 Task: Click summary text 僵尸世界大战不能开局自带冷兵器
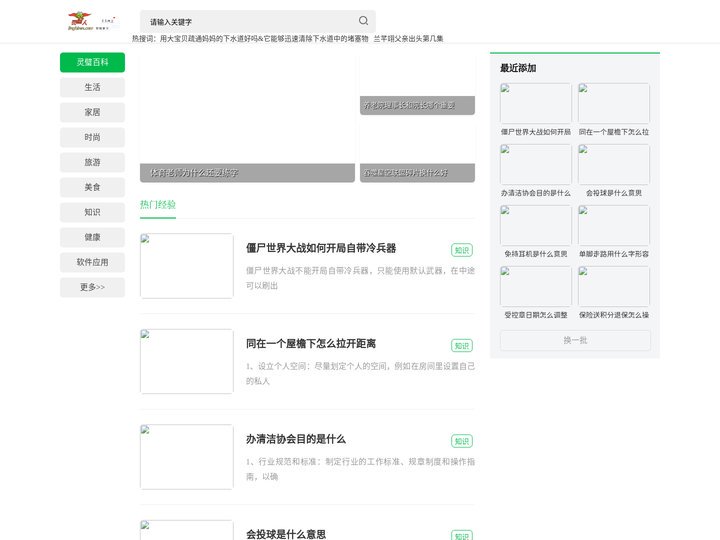[x=360, y=278]
